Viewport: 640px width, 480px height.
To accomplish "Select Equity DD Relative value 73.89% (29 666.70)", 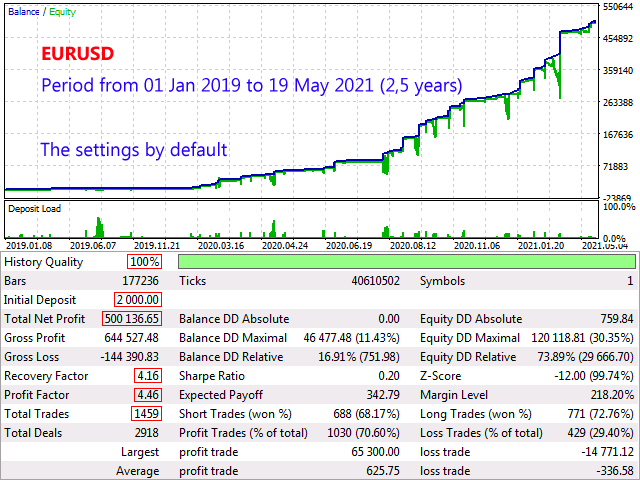I will 585,357.
